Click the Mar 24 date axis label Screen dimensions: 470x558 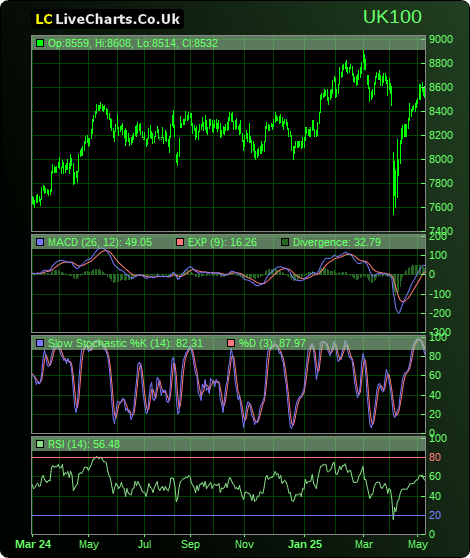tap(33, 544)
